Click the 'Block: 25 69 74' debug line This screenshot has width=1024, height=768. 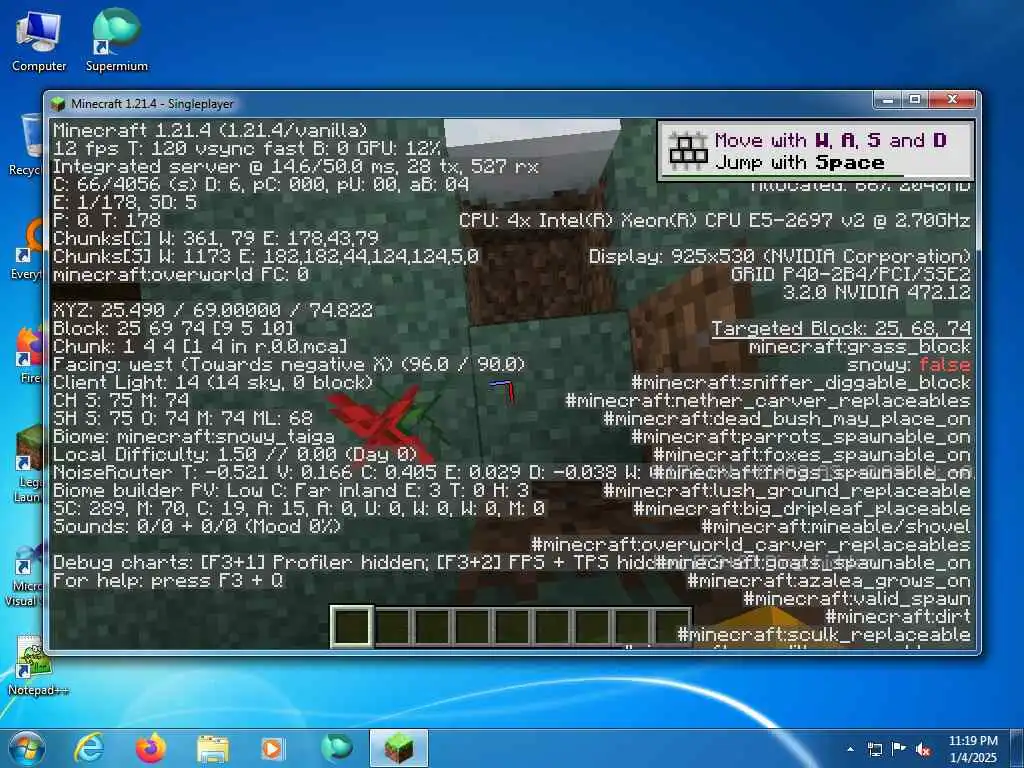[x=173, y=328]
